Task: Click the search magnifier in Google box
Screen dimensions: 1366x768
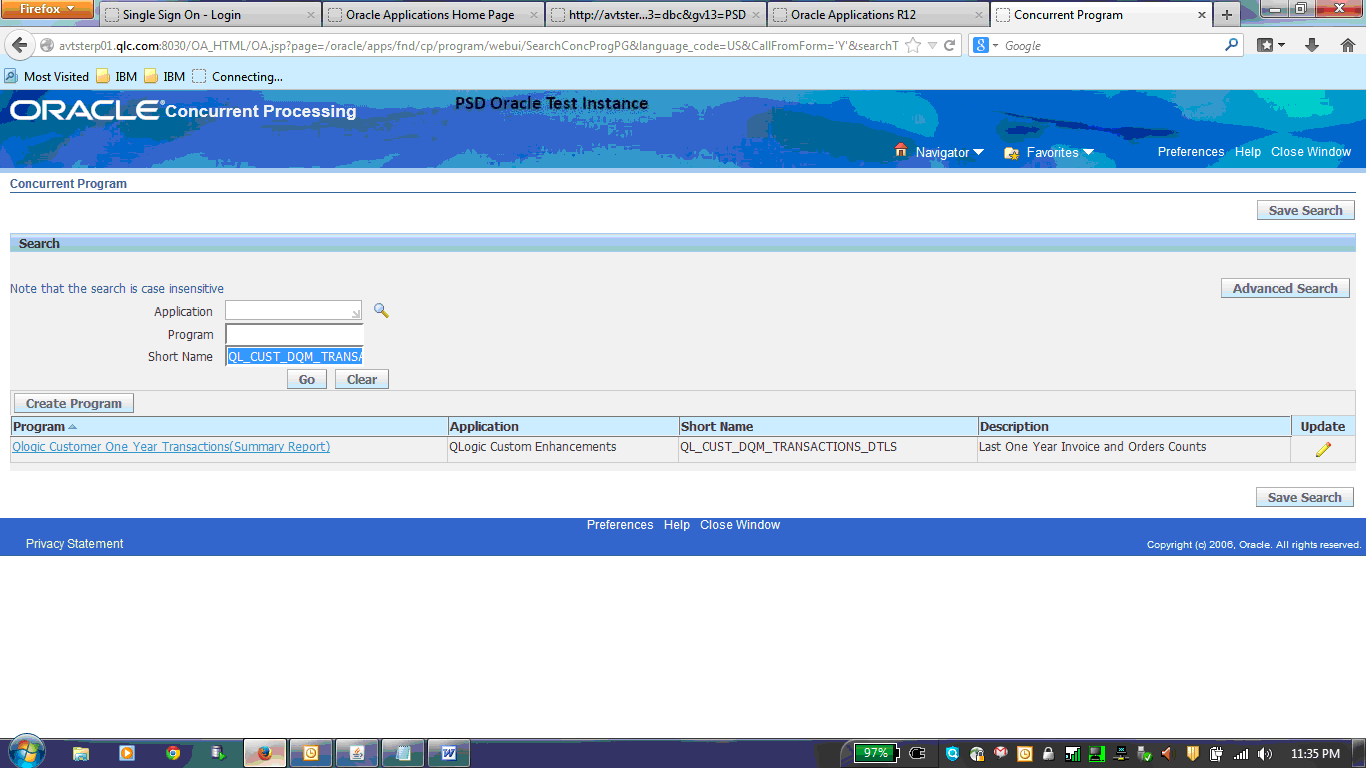Action: coord(1231,46)
